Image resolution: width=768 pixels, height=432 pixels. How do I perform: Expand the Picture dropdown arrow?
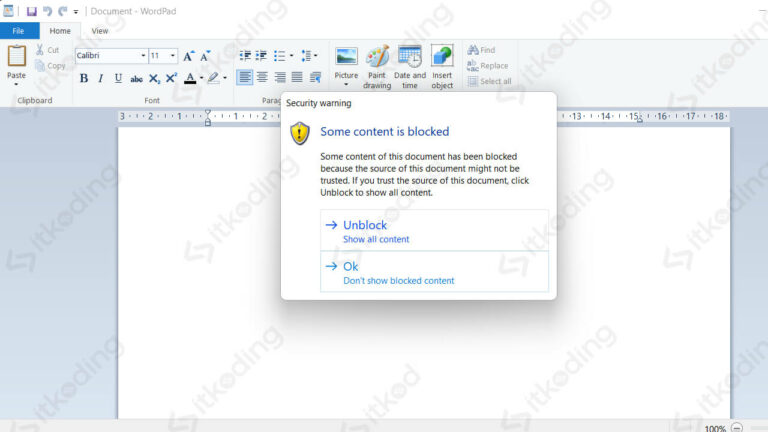[346, 84]
